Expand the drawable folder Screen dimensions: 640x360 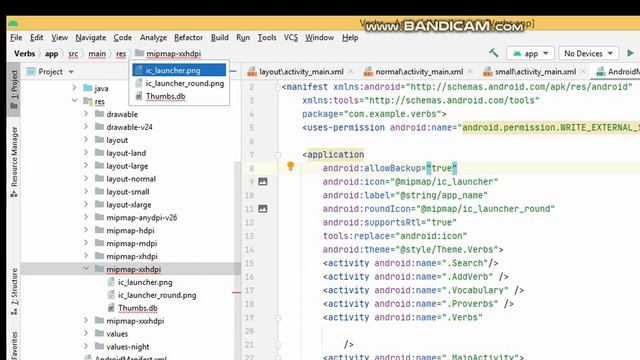pyautogui.click(x=86, y=114)
